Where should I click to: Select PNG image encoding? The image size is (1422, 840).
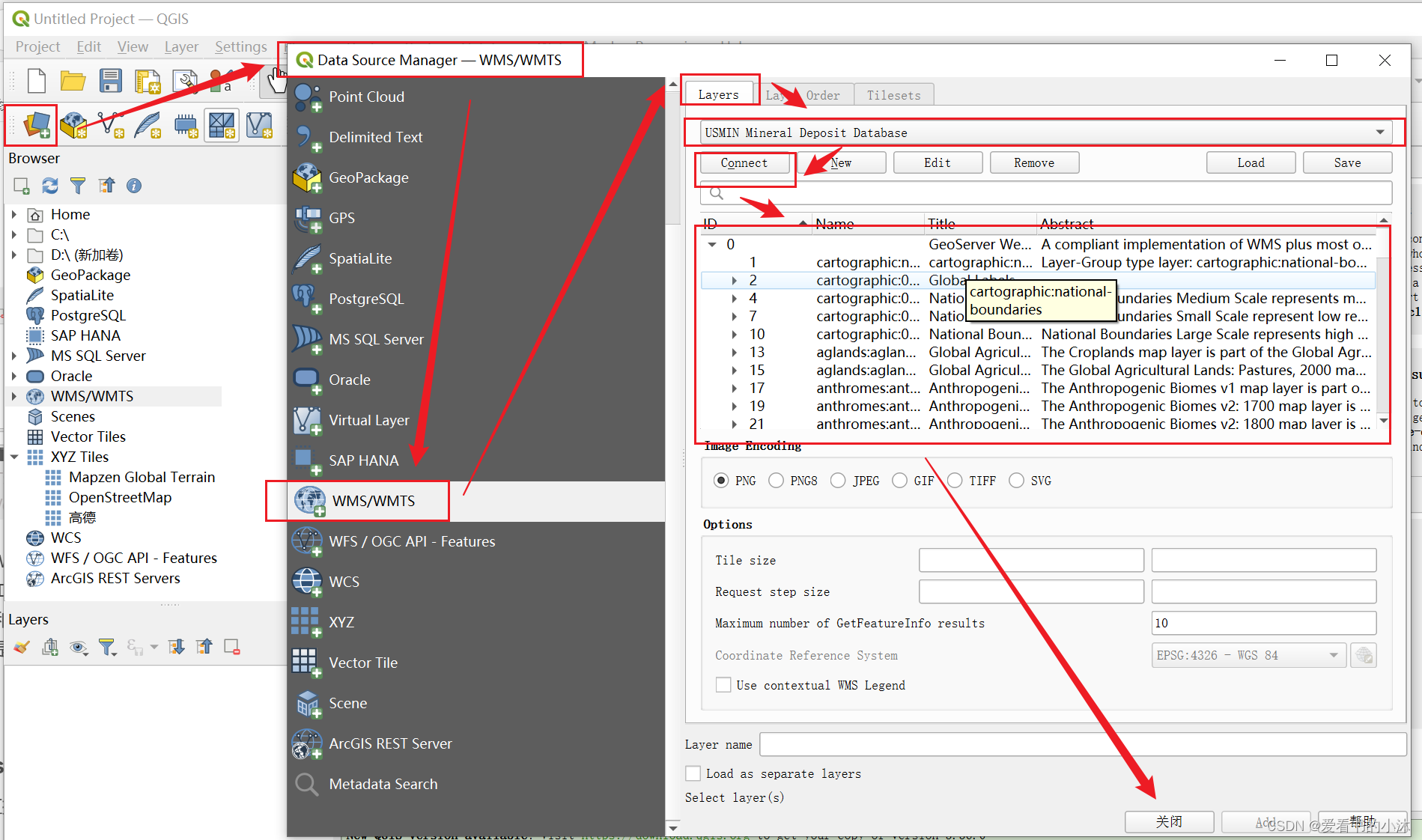point(721,481)
